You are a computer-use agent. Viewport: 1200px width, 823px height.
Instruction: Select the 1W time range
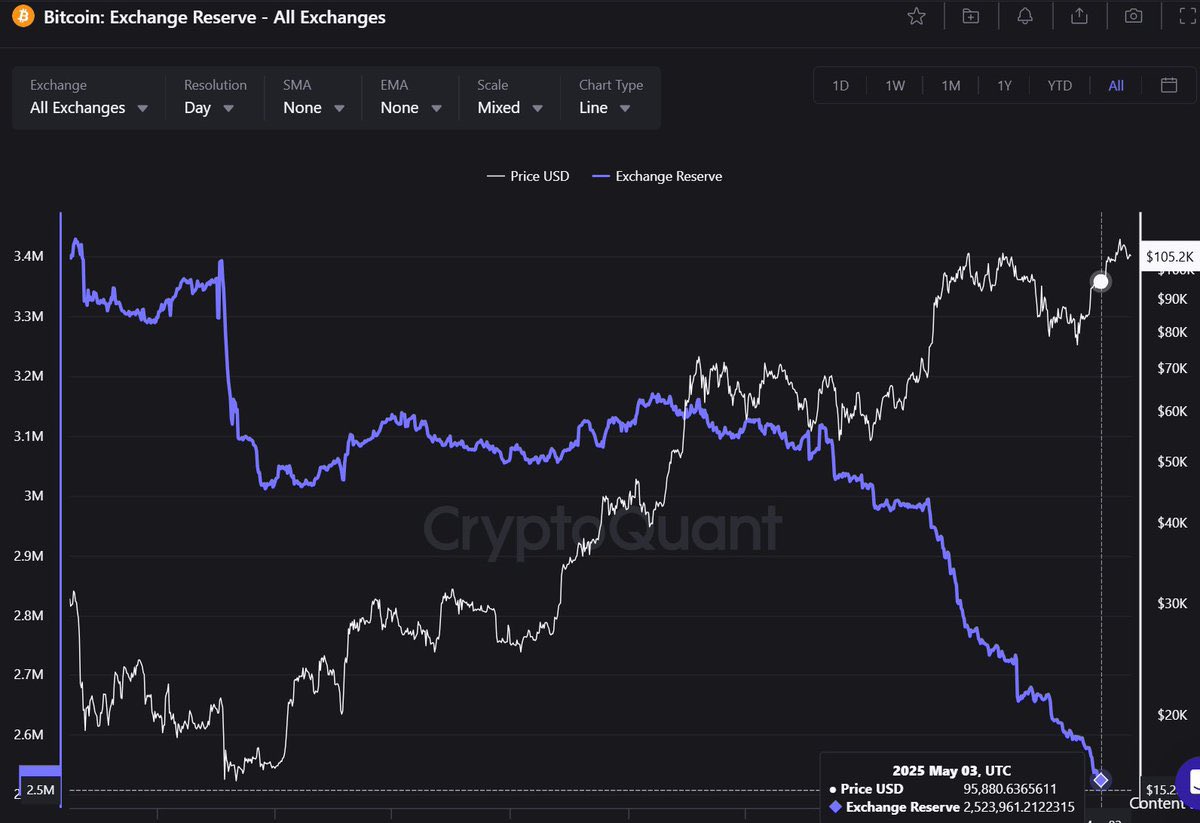coord(895,86)
